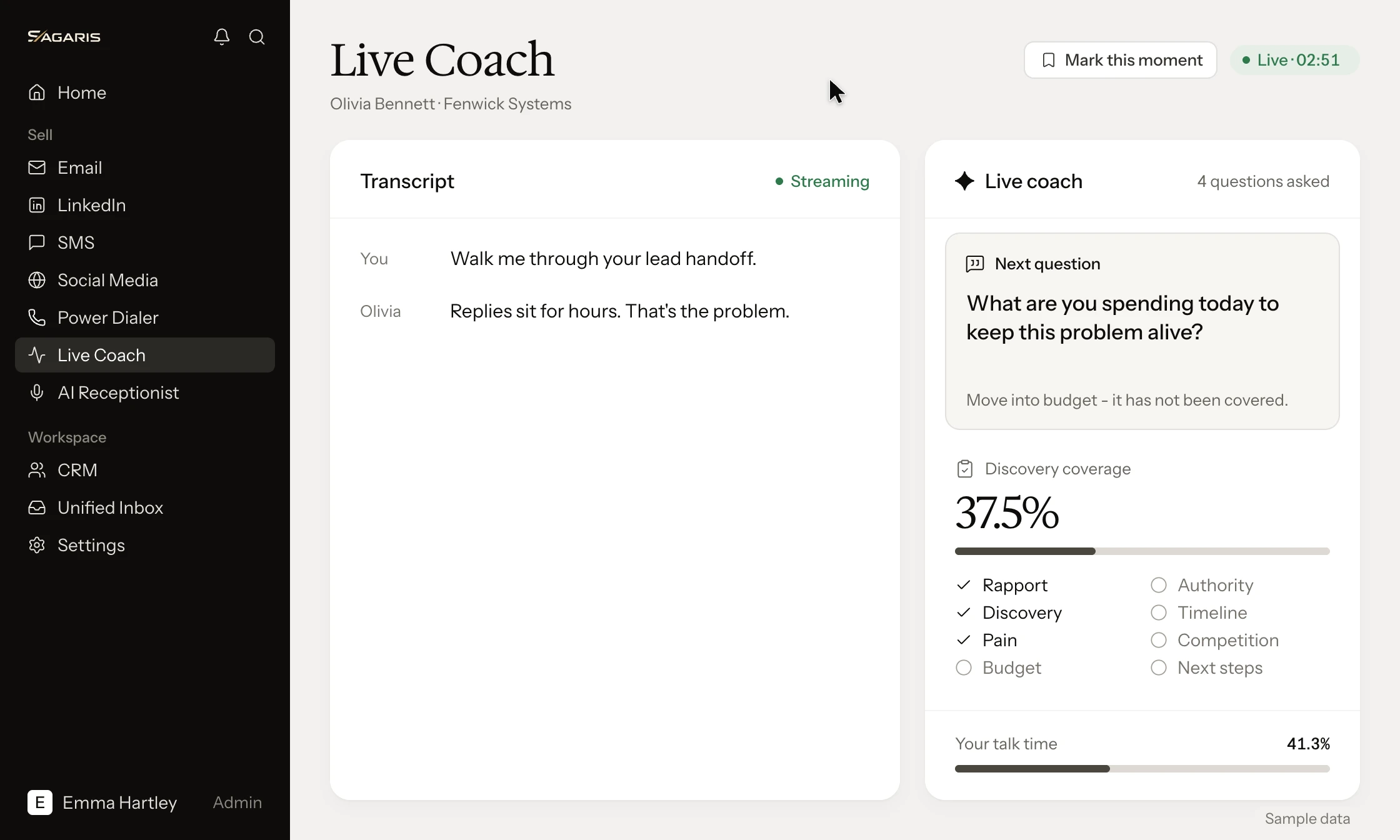Select the Budget coverage circle
1400x840 pixels.
click(x=964, y=667)
